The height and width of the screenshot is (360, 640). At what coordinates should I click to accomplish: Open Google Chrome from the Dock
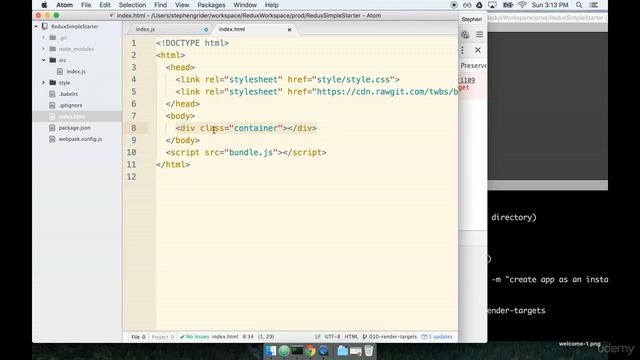pyautogui.click(x=311, y=351)
